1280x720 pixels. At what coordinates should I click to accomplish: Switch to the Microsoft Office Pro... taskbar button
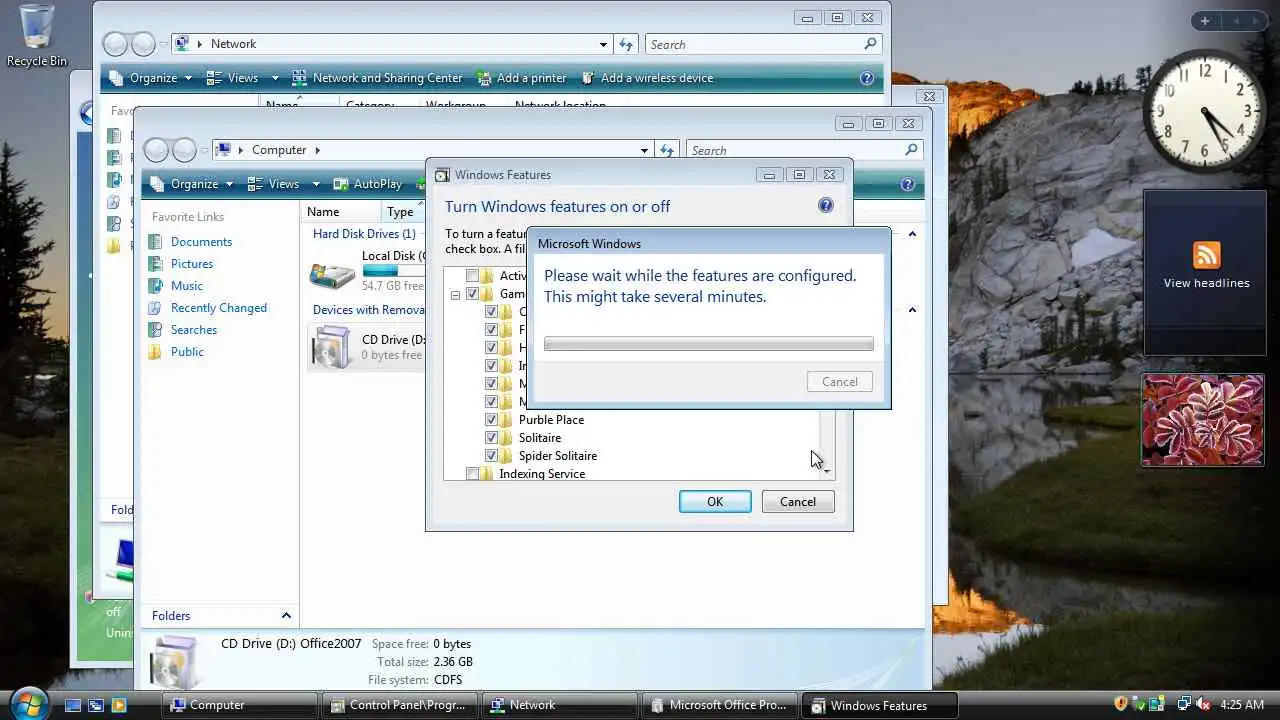point(721,705)
